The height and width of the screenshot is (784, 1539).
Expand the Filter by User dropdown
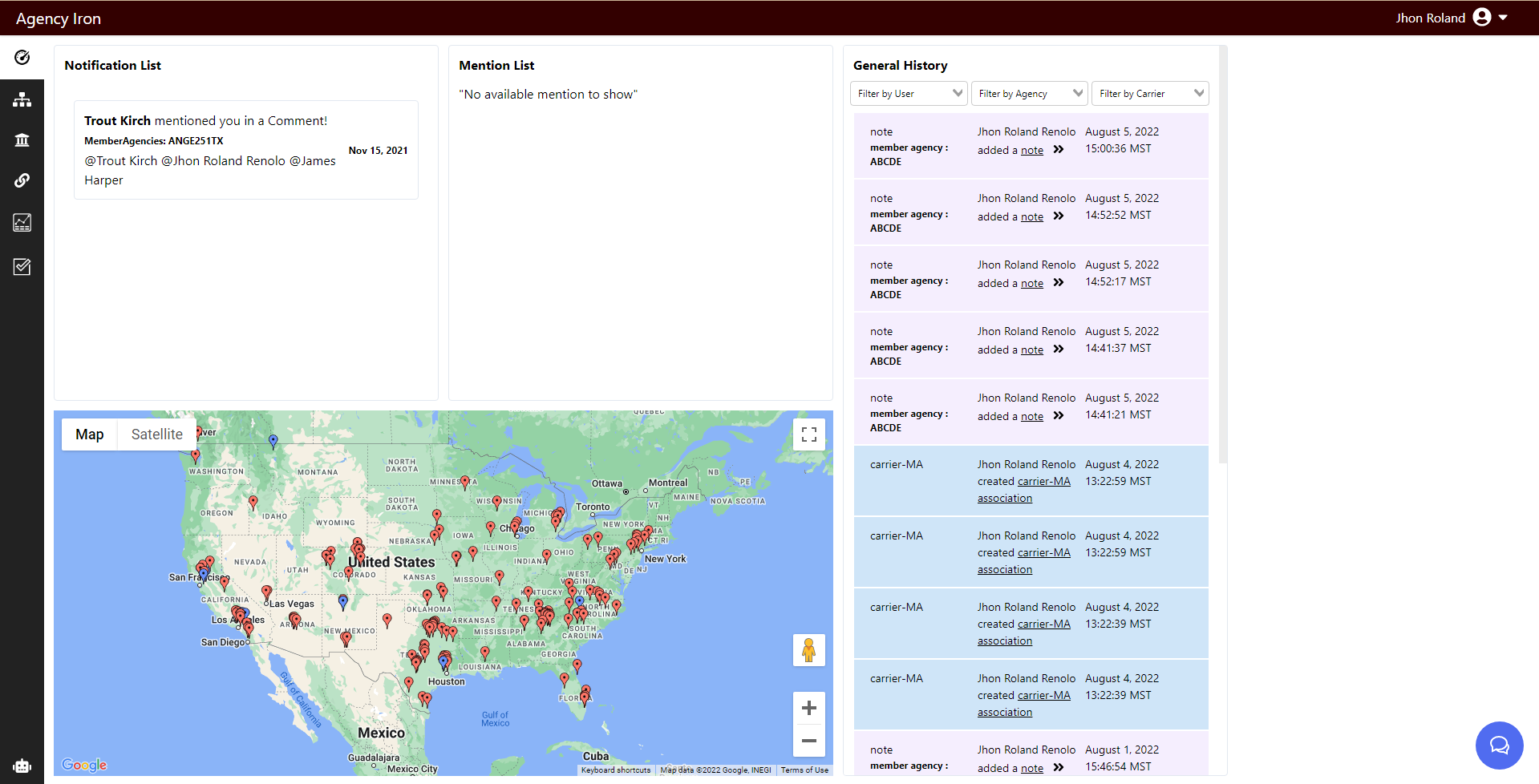pos(909,94)
